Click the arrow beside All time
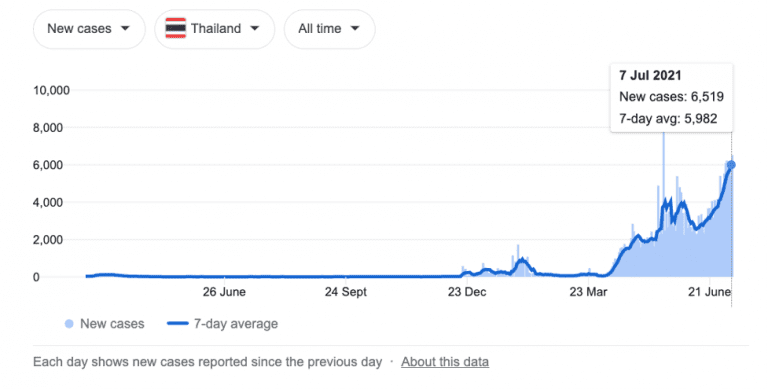This screenshot has width=768, height=389. click(x=355, y=28)
